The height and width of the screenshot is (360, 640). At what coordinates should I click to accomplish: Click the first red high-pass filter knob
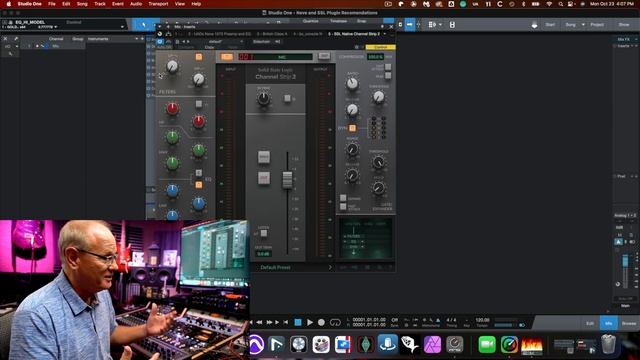(172, 108)
